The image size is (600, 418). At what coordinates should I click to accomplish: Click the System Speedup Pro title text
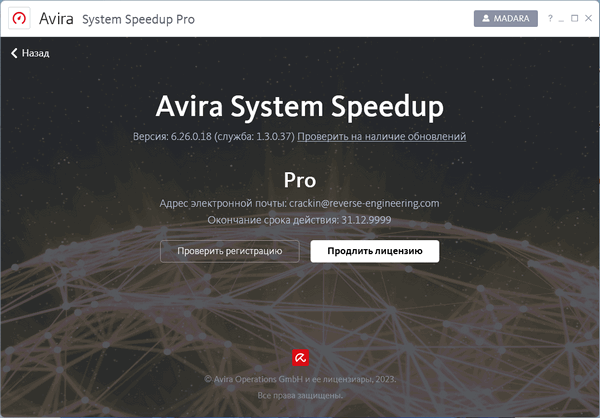(x=138, y=19)
